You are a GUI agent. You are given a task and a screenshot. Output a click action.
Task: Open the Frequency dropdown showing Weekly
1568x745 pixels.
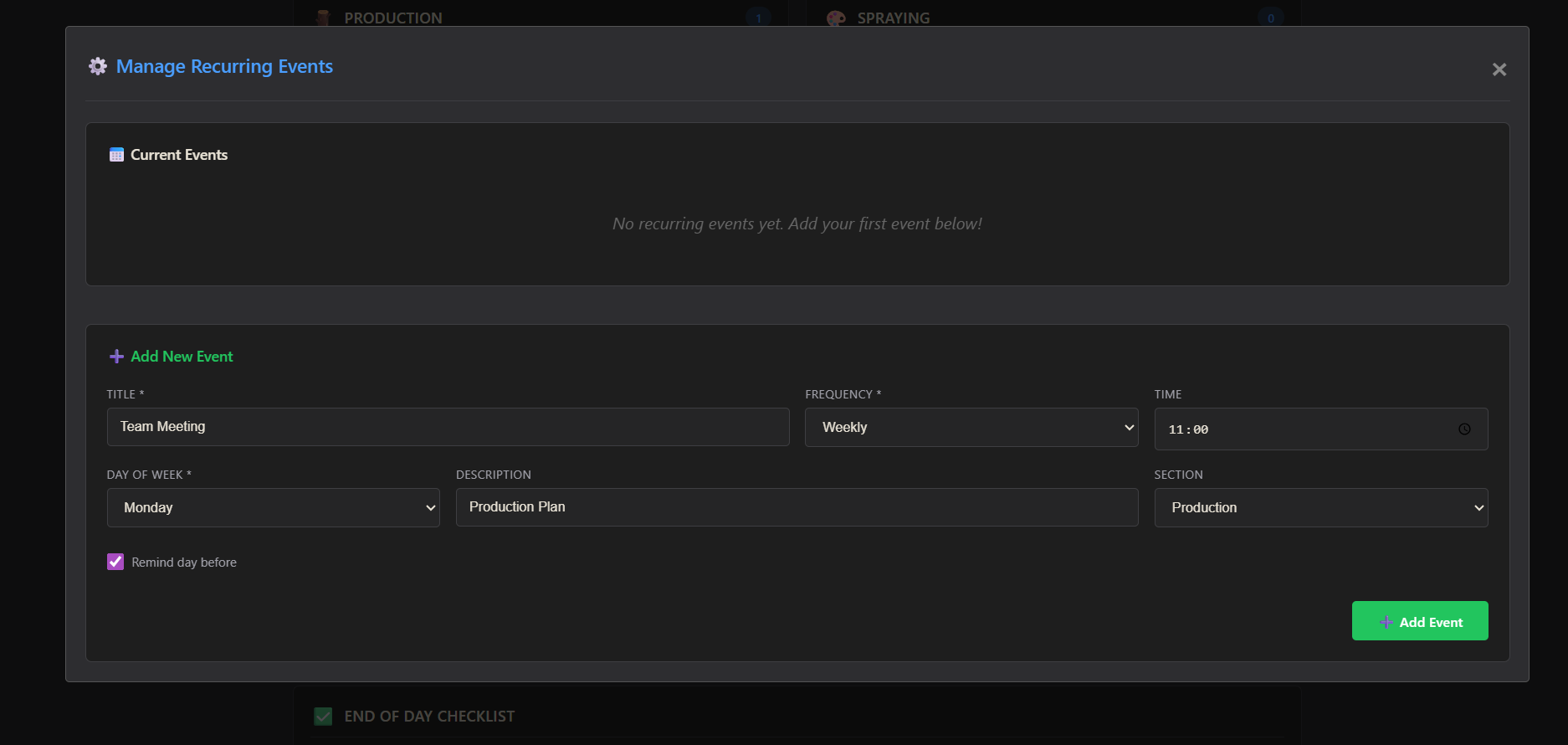(x=971, y=428)
